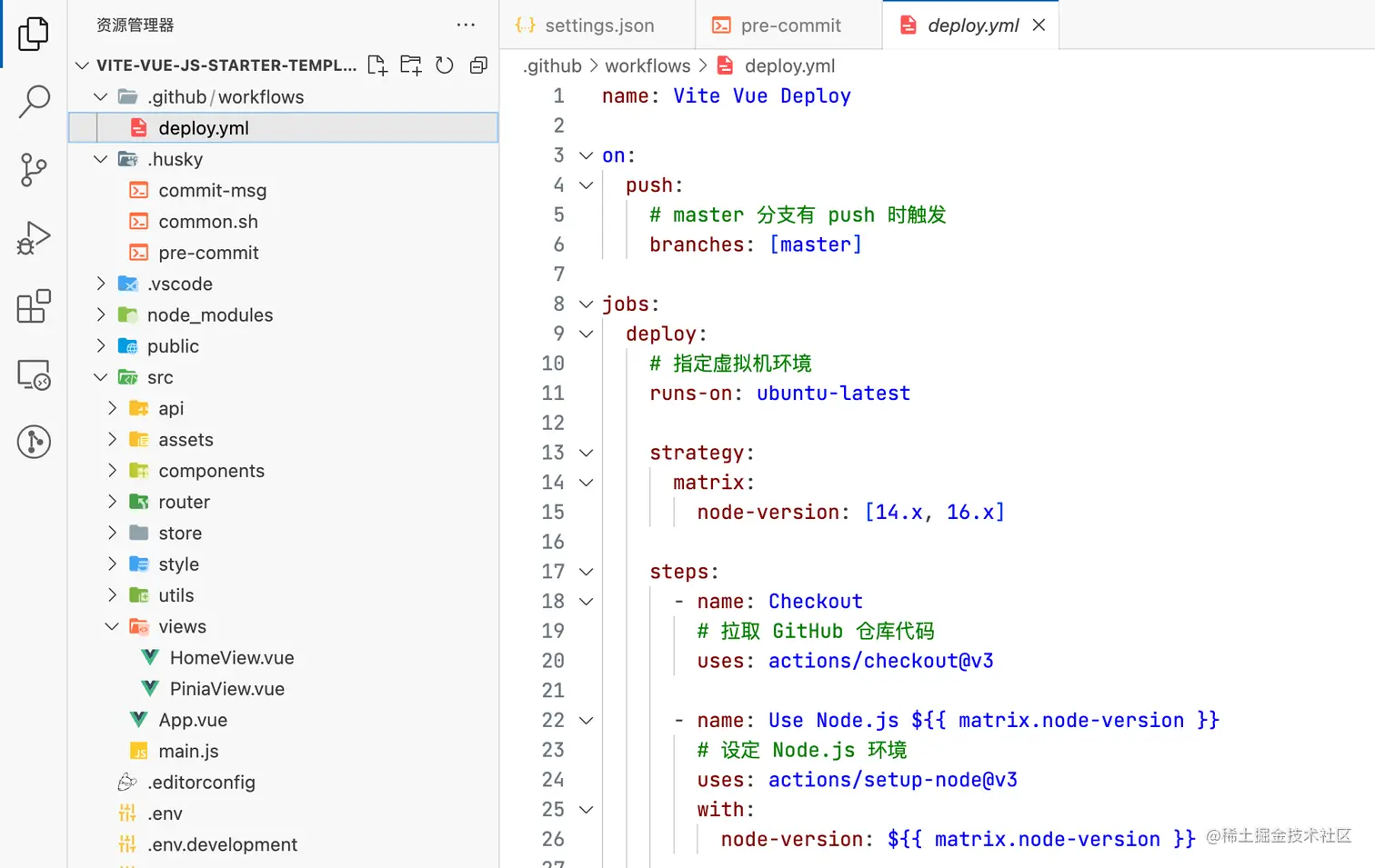The height and width of the screenshot is (868, 1375).
Task: Expand the style folder chevron
Action: click(x=112, y=564)
